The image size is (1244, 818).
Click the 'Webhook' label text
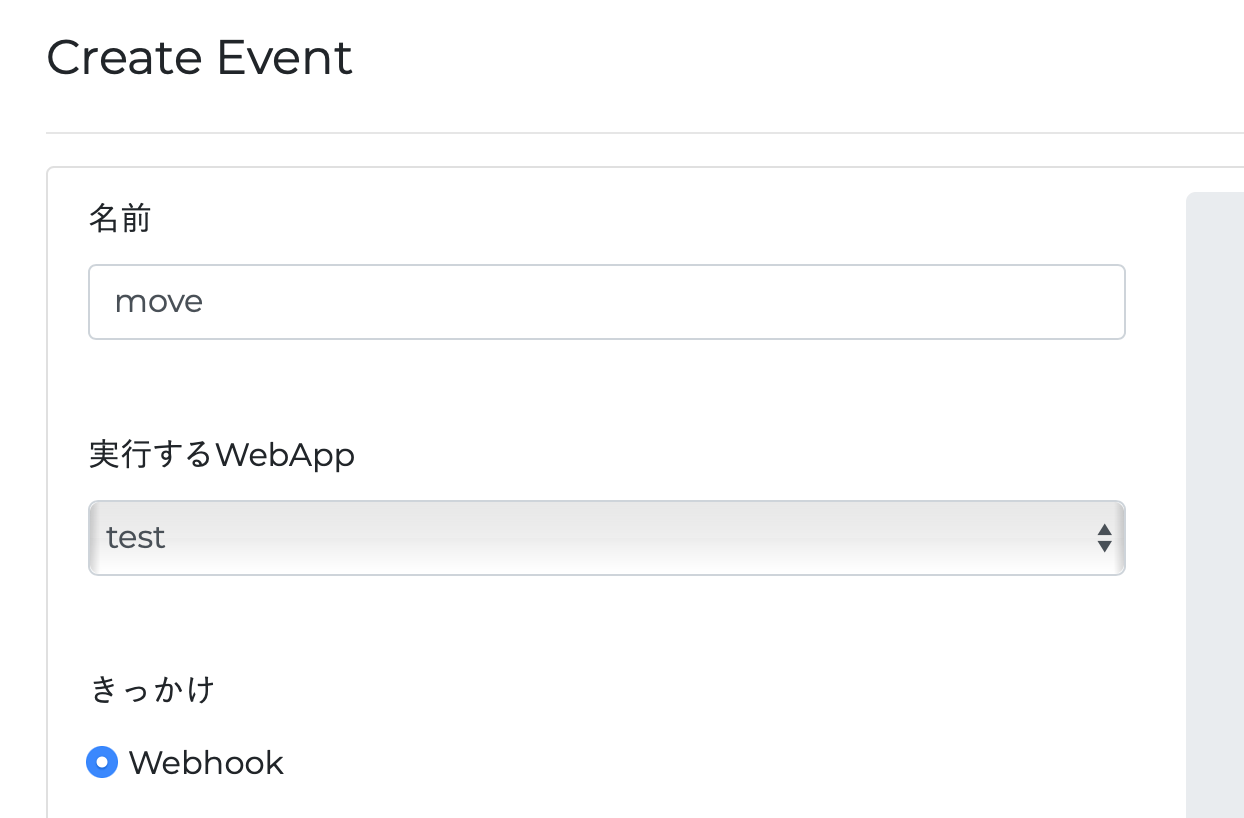click(x=206, y=763)
